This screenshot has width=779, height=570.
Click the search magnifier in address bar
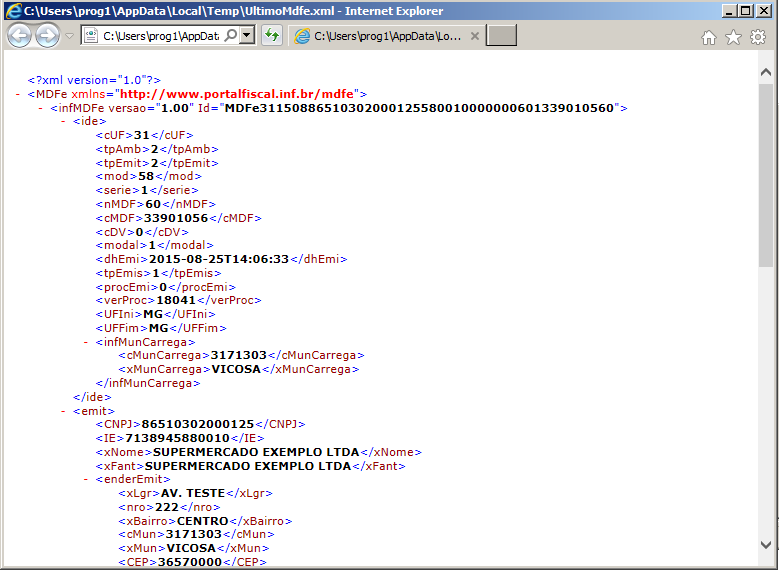click(230, 36)
